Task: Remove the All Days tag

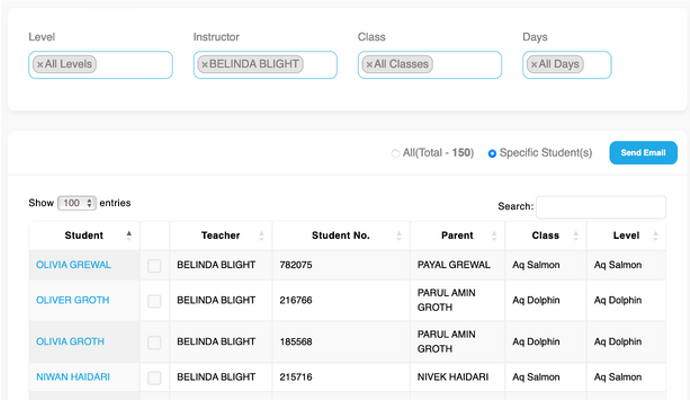Action: [x=534, y=64]
